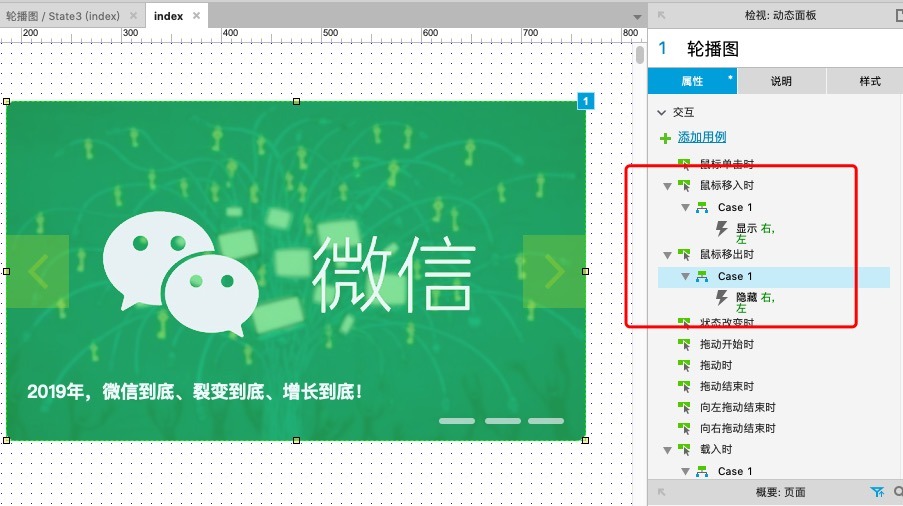
Task: Open the outline filter funnel icon
Action: (877, 492)
